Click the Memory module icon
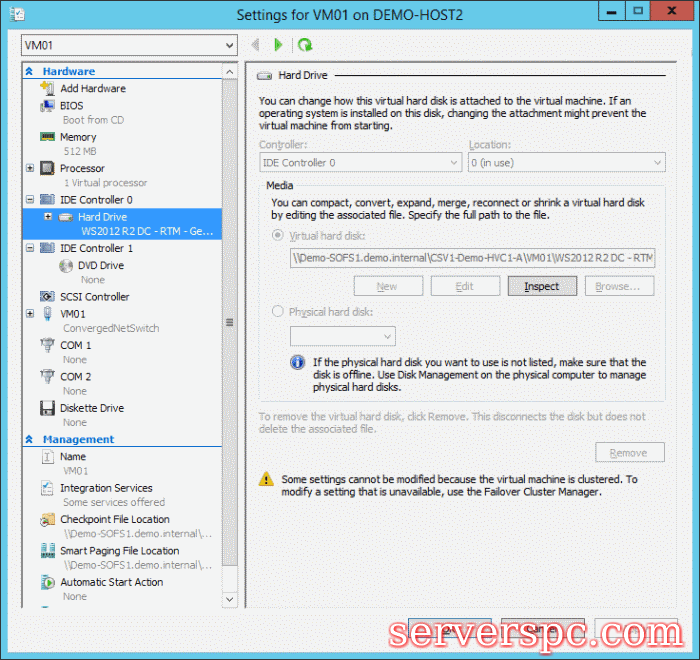 pos(47,137)
